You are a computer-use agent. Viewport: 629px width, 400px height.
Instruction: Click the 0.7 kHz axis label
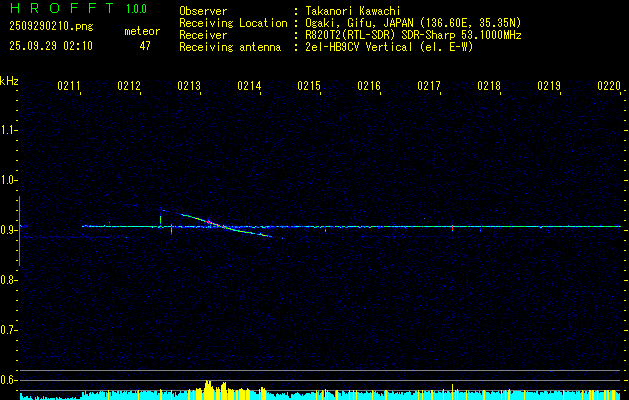pyautogui.click(x=8, y=330)
